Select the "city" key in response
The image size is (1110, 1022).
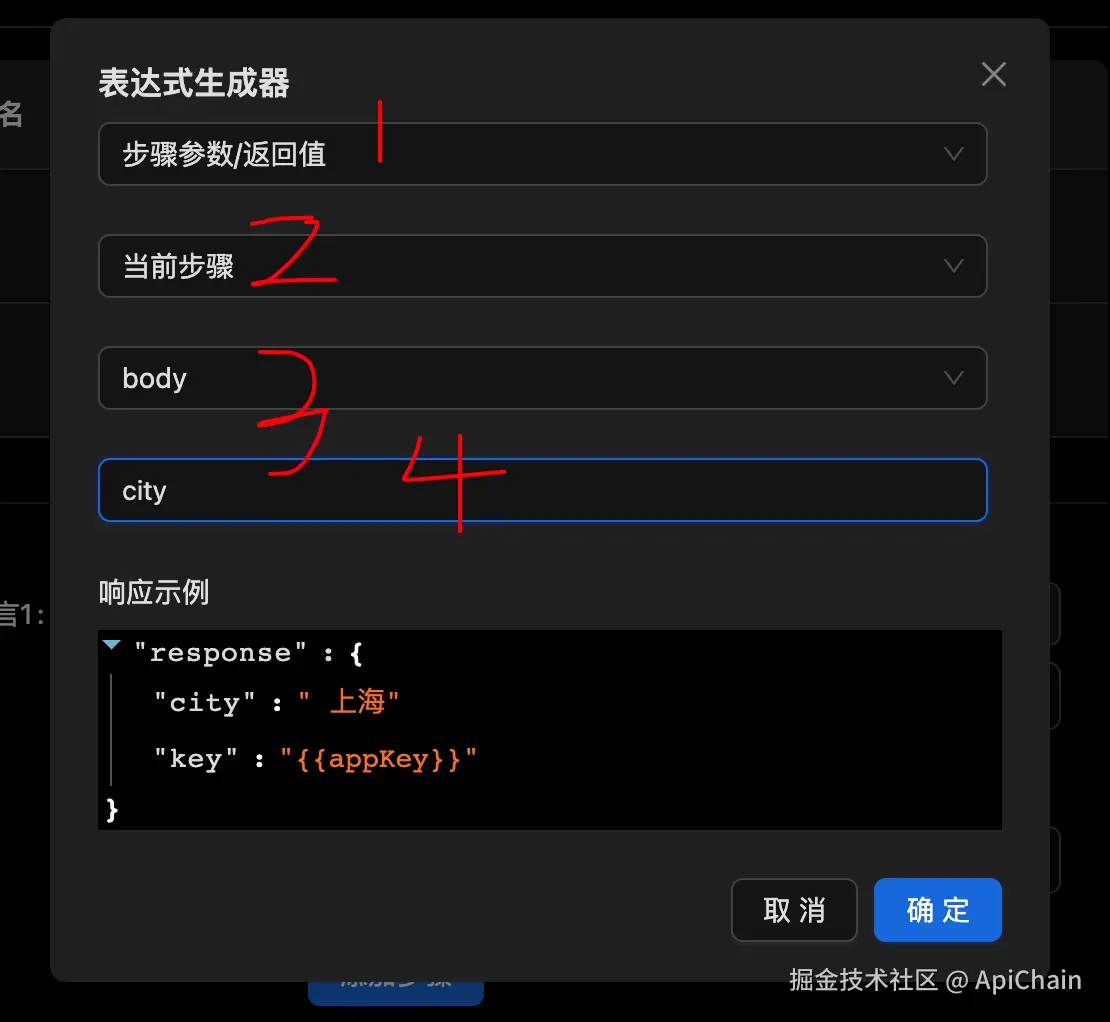tap(205, 703)
